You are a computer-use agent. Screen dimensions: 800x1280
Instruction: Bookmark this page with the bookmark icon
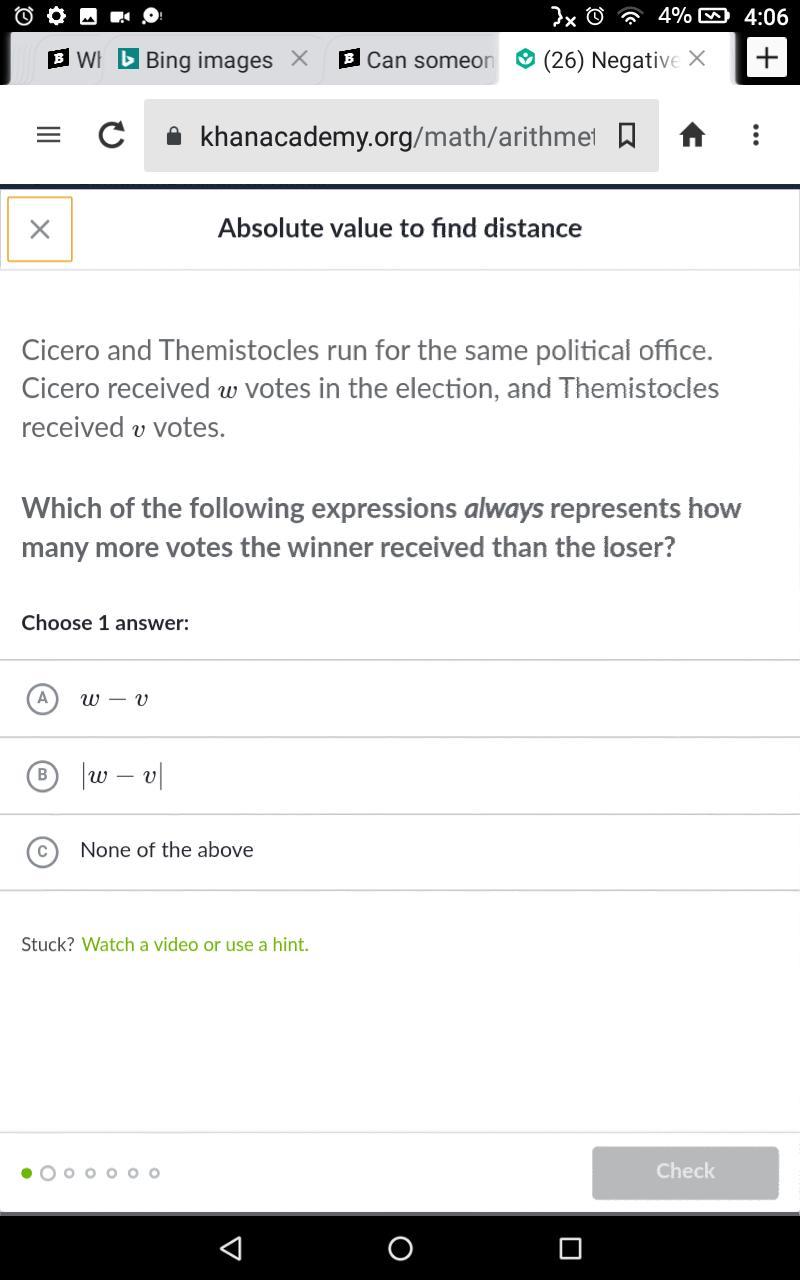tap(627, 135)
